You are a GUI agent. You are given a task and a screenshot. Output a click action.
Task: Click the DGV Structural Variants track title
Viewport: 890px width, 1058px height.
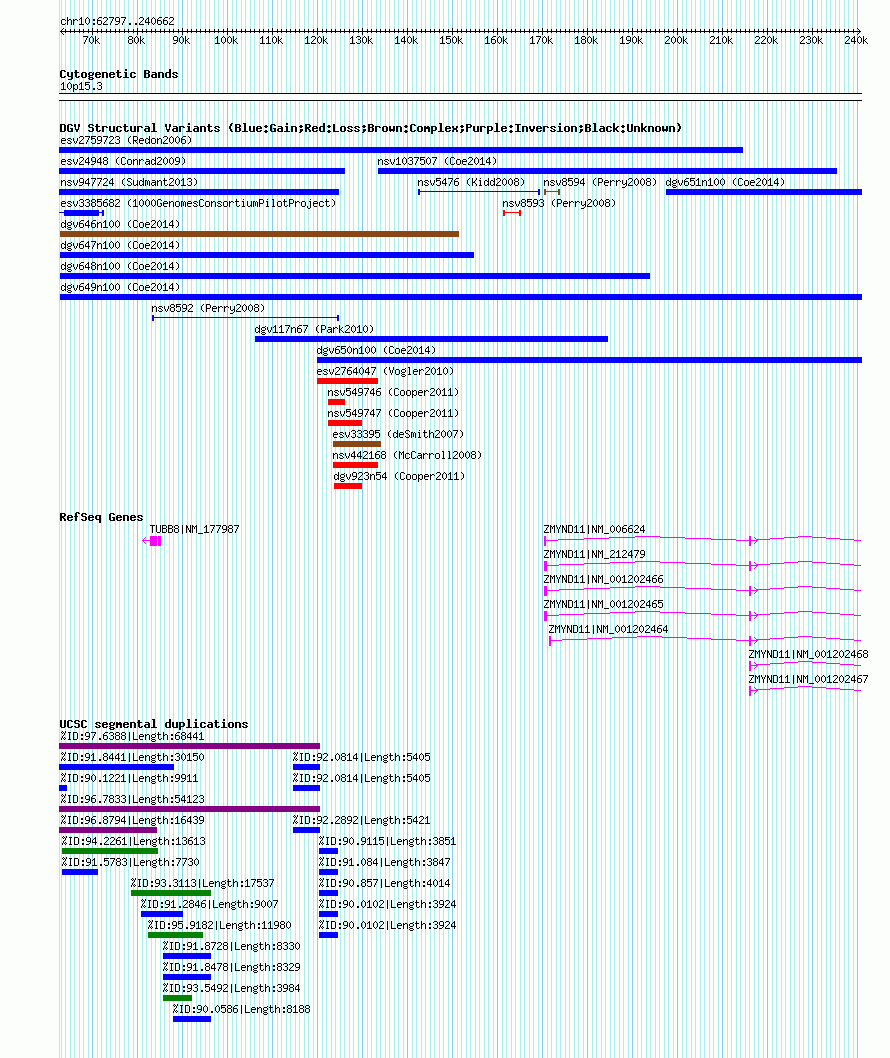pos(370,128)
